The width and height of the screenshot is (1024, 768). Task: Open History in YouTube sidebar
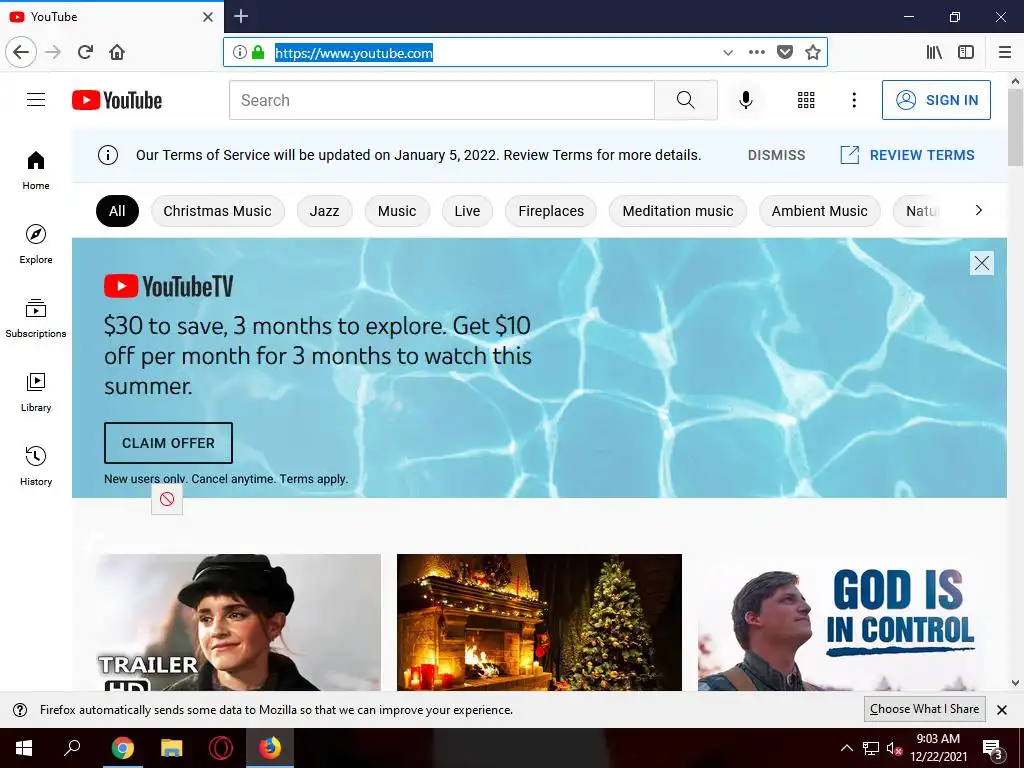[x=36, y=466]
